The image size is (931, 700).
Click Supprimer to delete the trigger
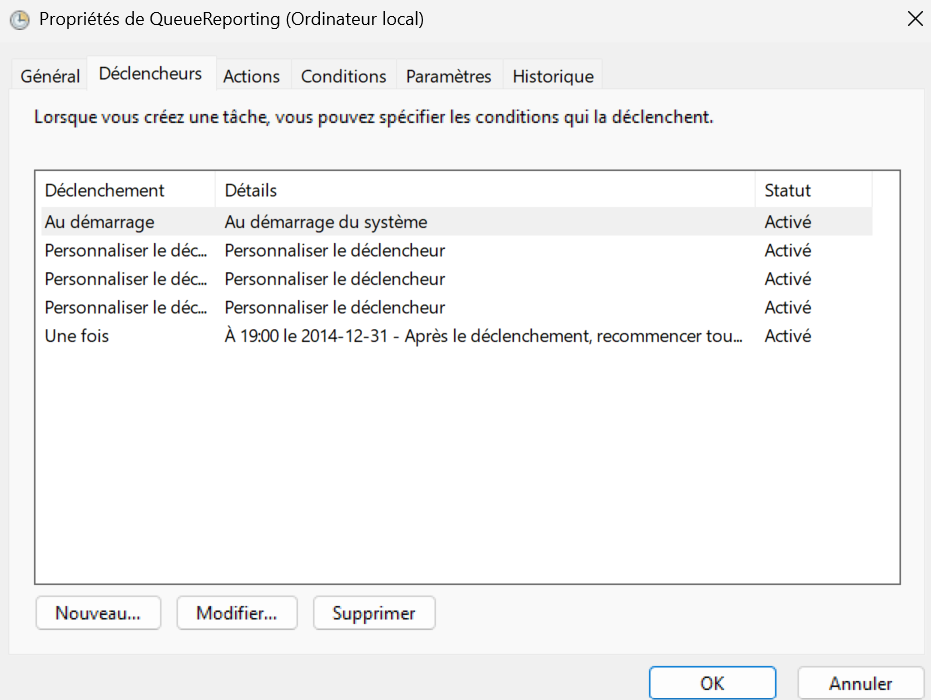pos(373,613)
